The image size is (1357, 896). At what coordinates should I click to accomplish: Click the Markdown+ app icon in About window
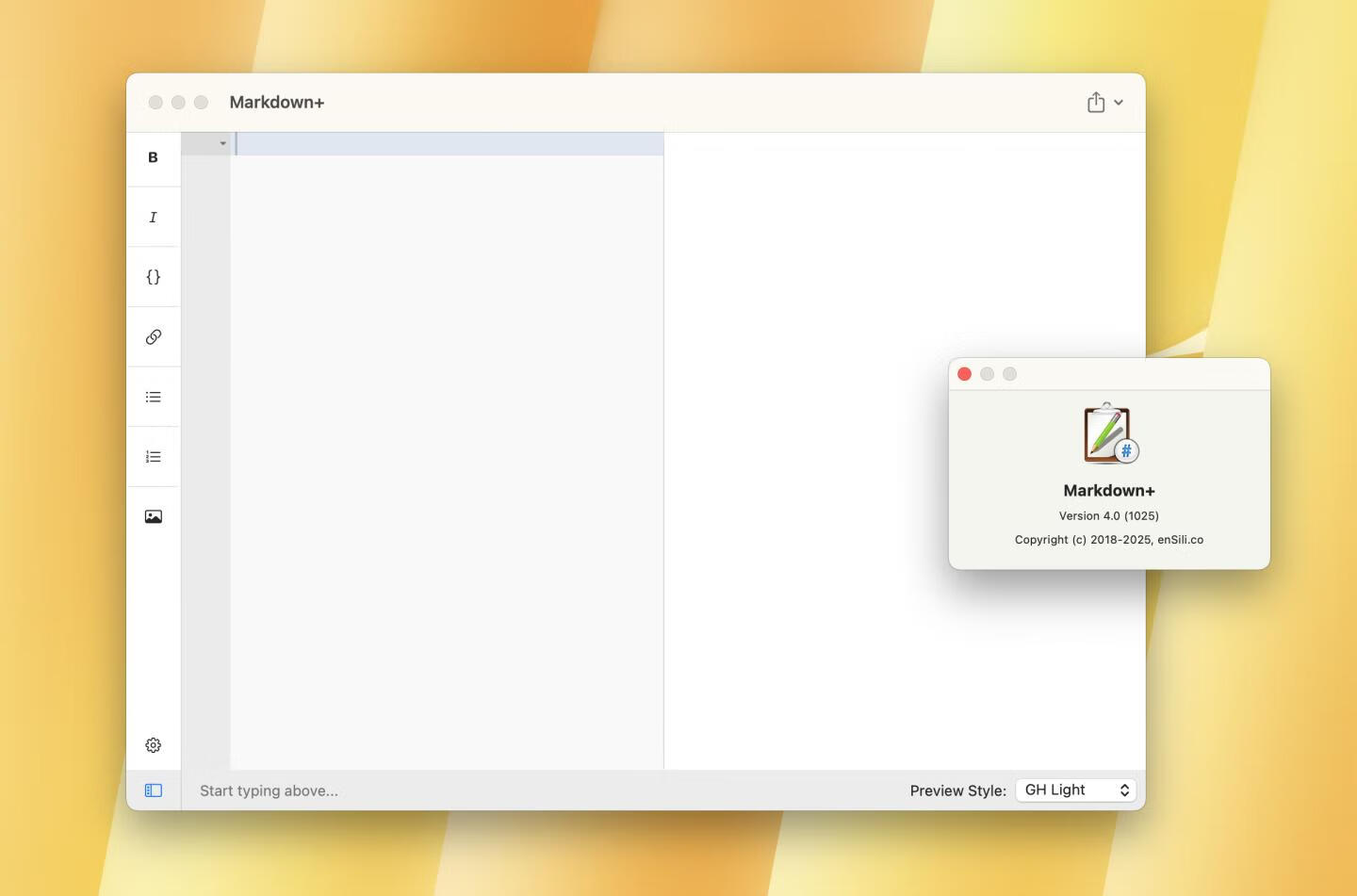(1109, 433)
